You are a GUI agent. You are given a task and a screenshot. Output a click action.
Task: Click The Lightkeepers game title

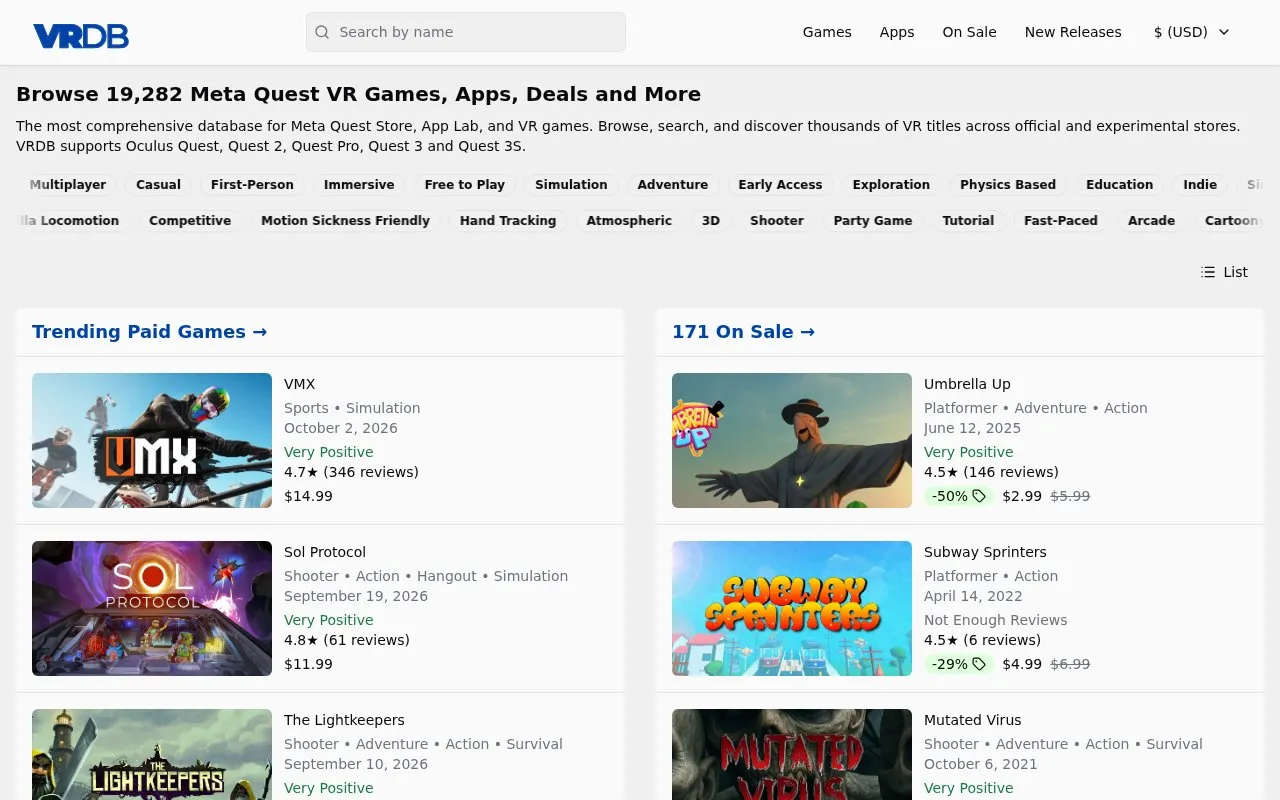click(x=344, y=720)
